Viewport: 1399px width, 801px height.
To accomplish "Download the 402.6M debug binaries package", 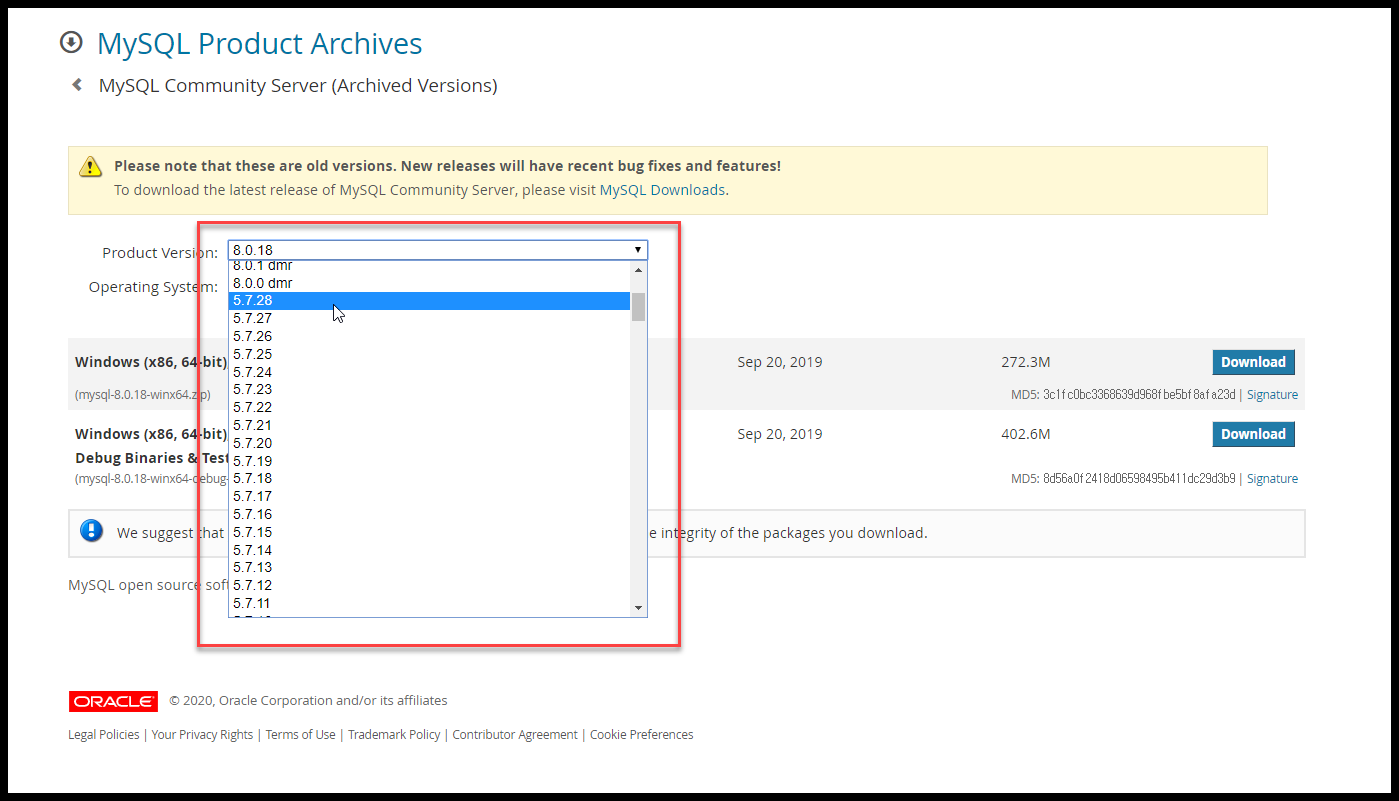I will (x=1253, y=434).
